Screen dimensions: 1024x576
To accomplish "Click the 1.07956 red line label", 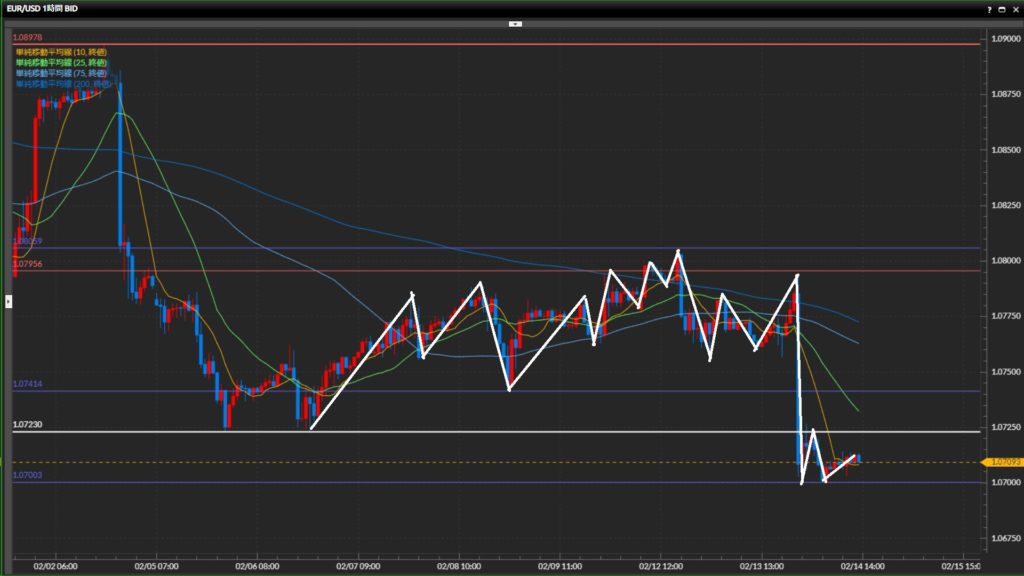I will click(27, 264).
